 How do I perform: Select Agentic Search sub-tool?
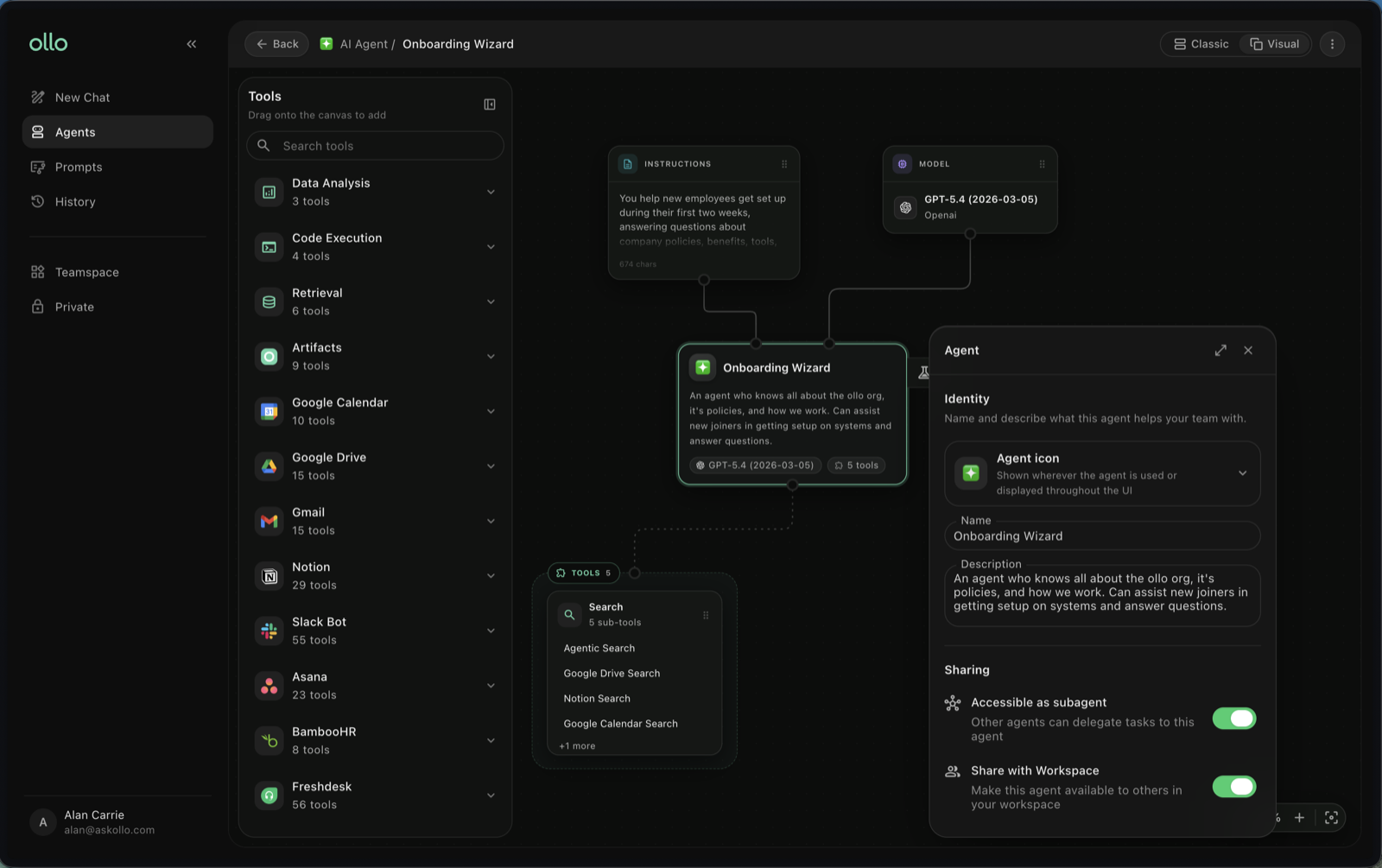point(599,649)
